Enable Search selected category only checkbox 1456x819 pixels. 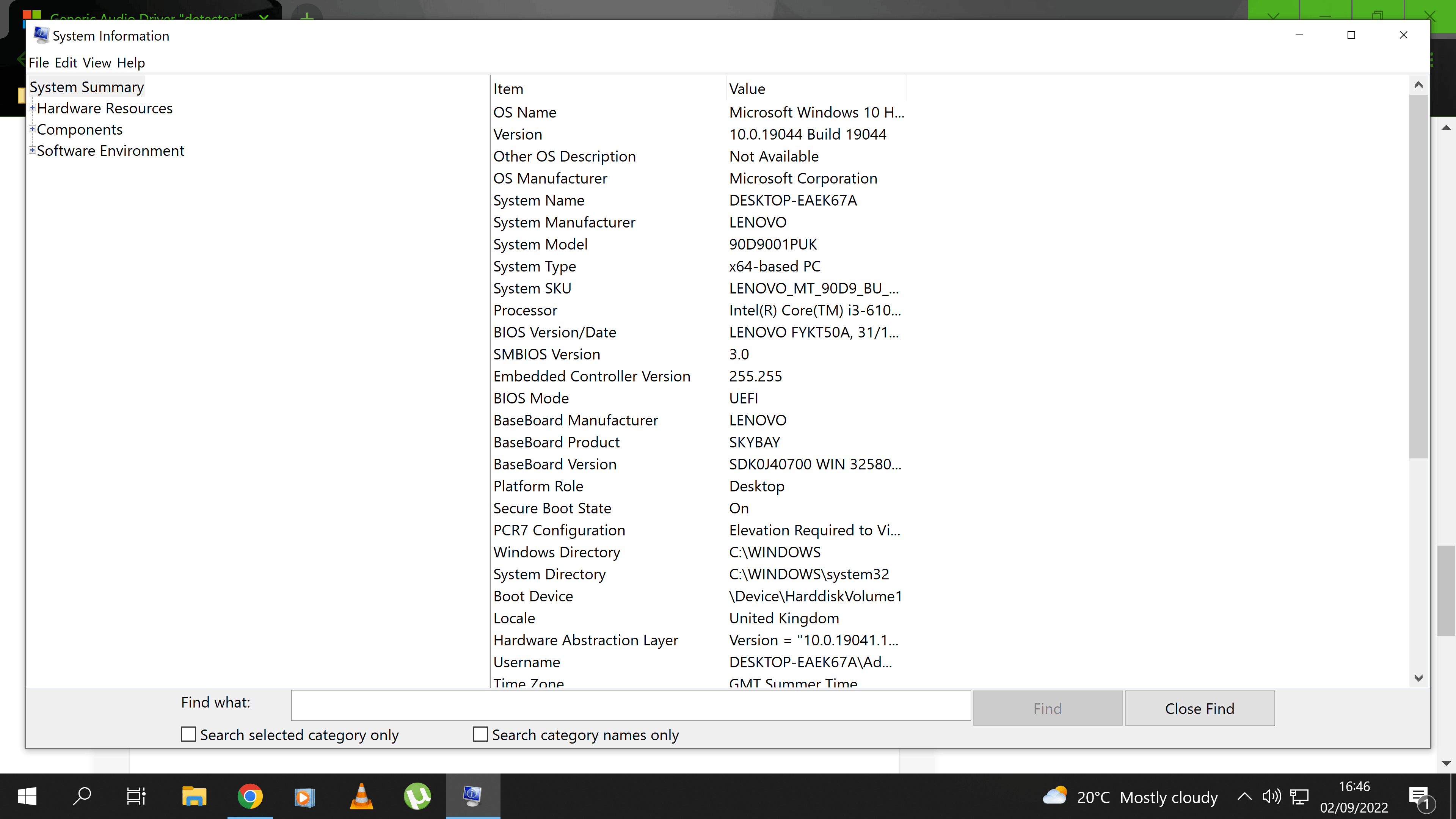pyautogui.click(x=188, y=734)
